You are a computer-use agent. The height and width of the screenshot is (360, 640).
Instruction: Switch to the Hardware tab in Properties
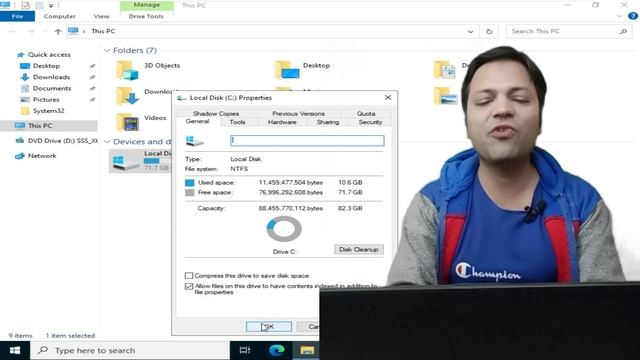point(282,122)
